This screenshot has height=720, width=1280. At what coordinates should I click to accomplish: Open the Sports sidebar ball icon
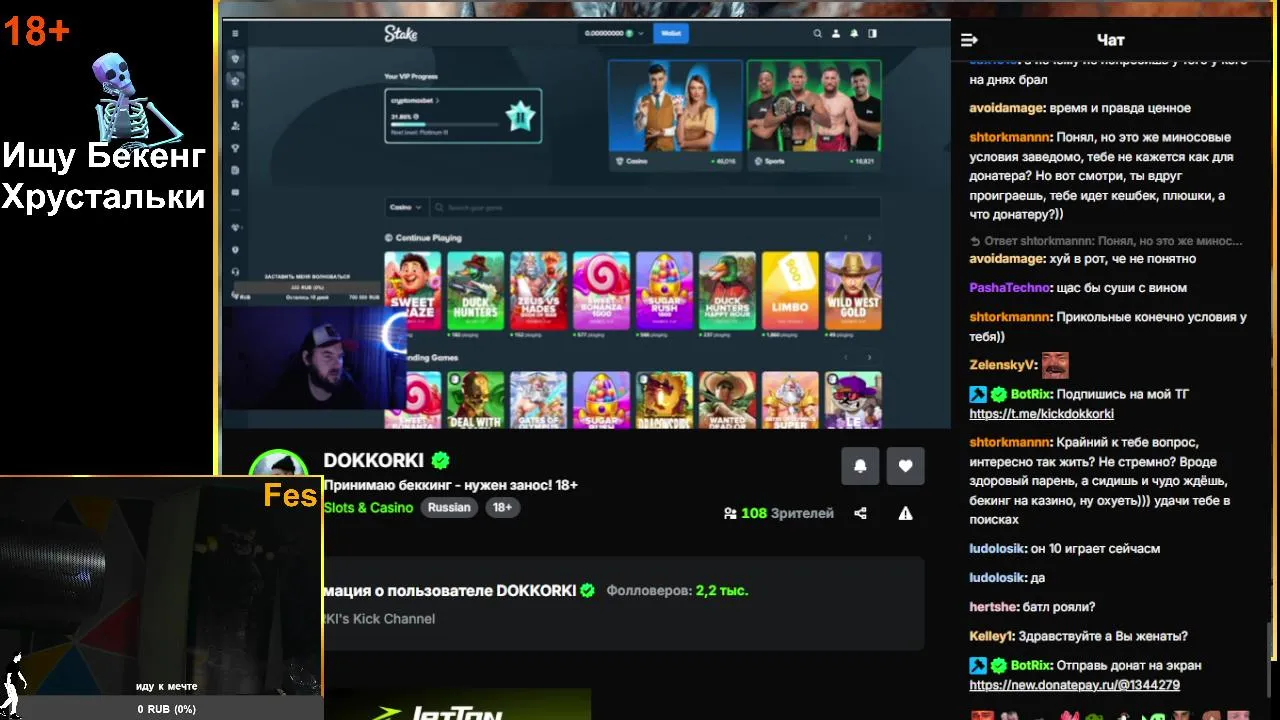235,81
